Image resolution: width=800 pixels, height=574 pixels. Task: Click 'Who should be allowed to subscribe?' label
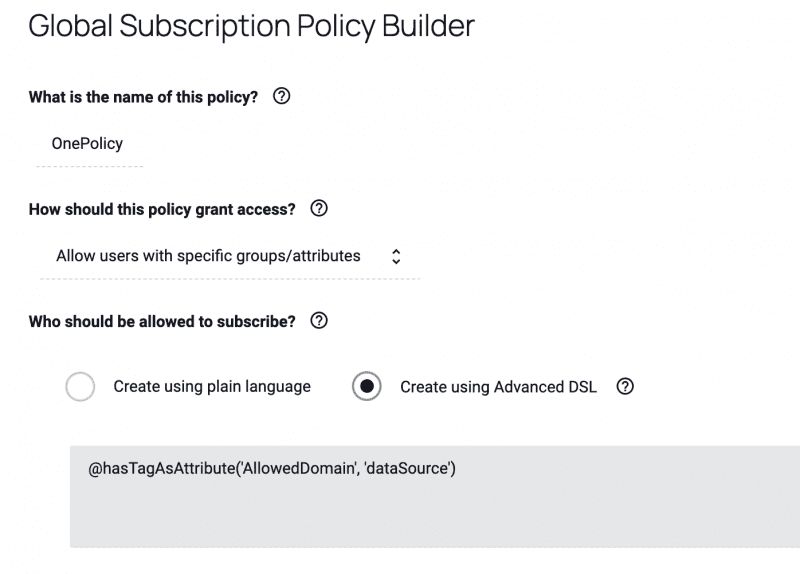(162, 321)
